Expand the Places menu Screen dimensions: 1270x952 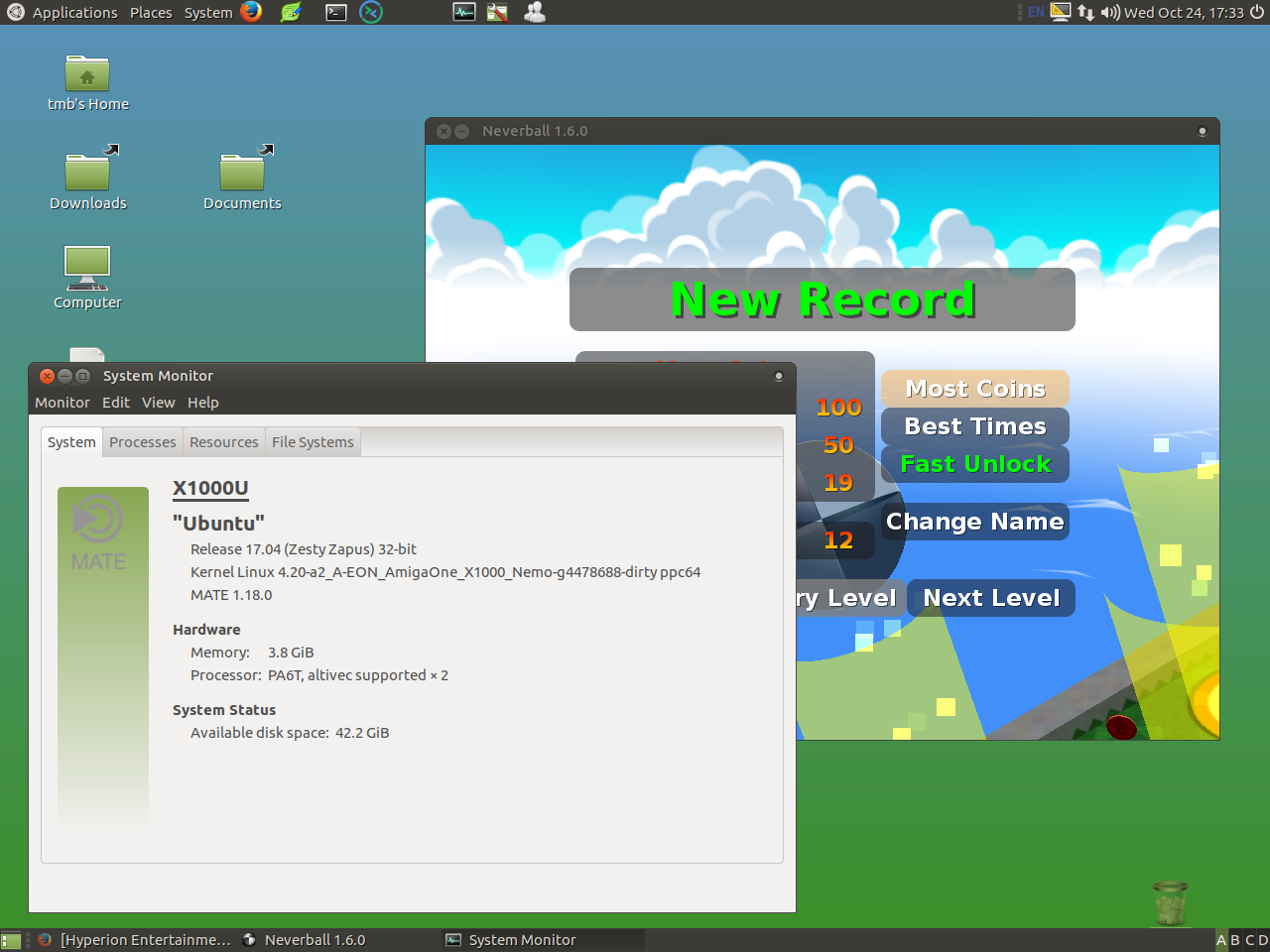pyautogui.click(x=151, y=12)
